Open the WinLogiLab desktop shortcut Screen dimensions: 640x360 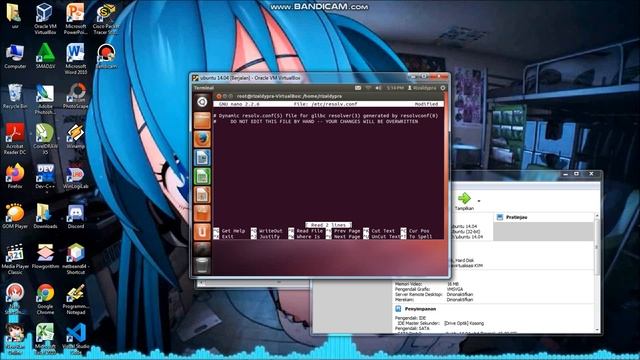point(76,176)
